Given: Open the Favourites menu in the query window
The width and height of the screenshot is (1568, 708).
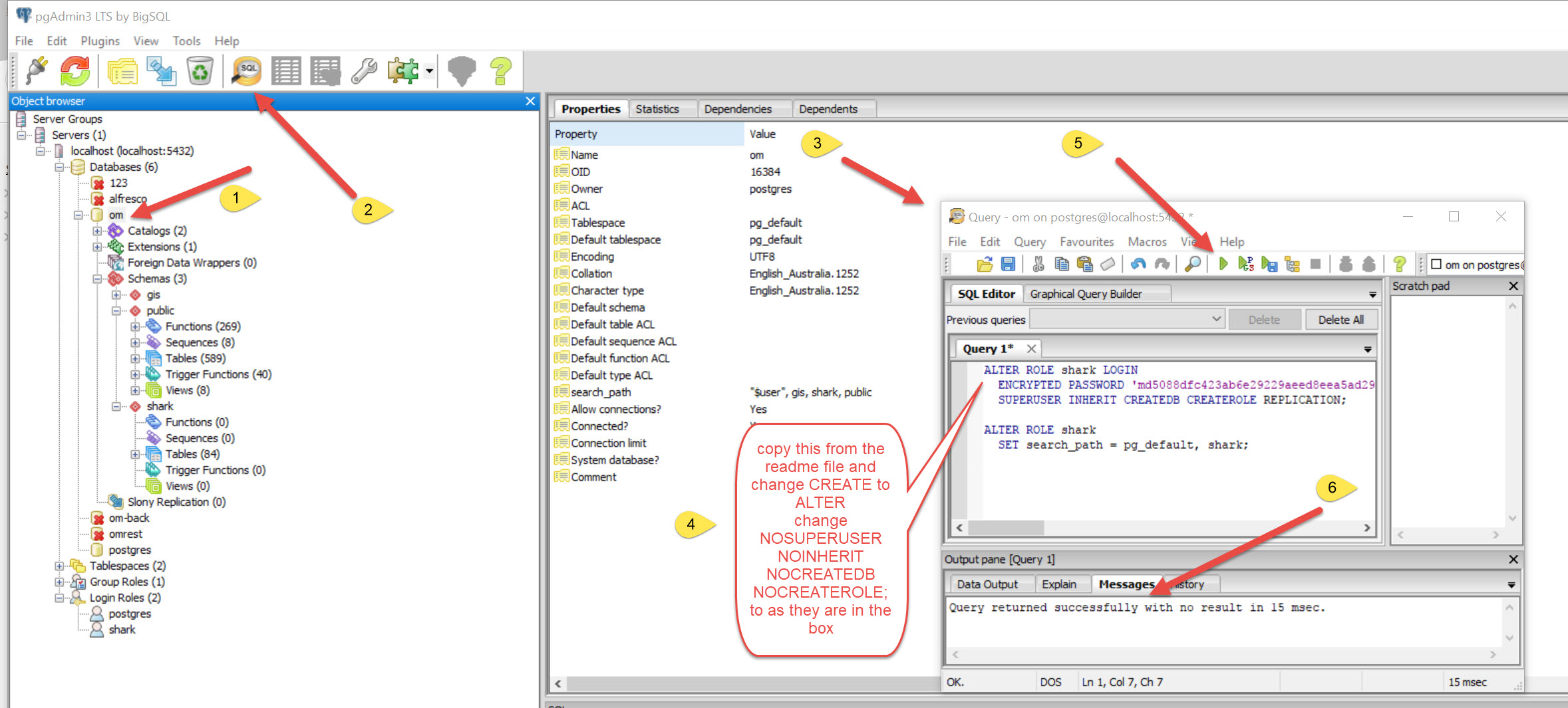Looking at the screenshot, I should [1086, 242].
